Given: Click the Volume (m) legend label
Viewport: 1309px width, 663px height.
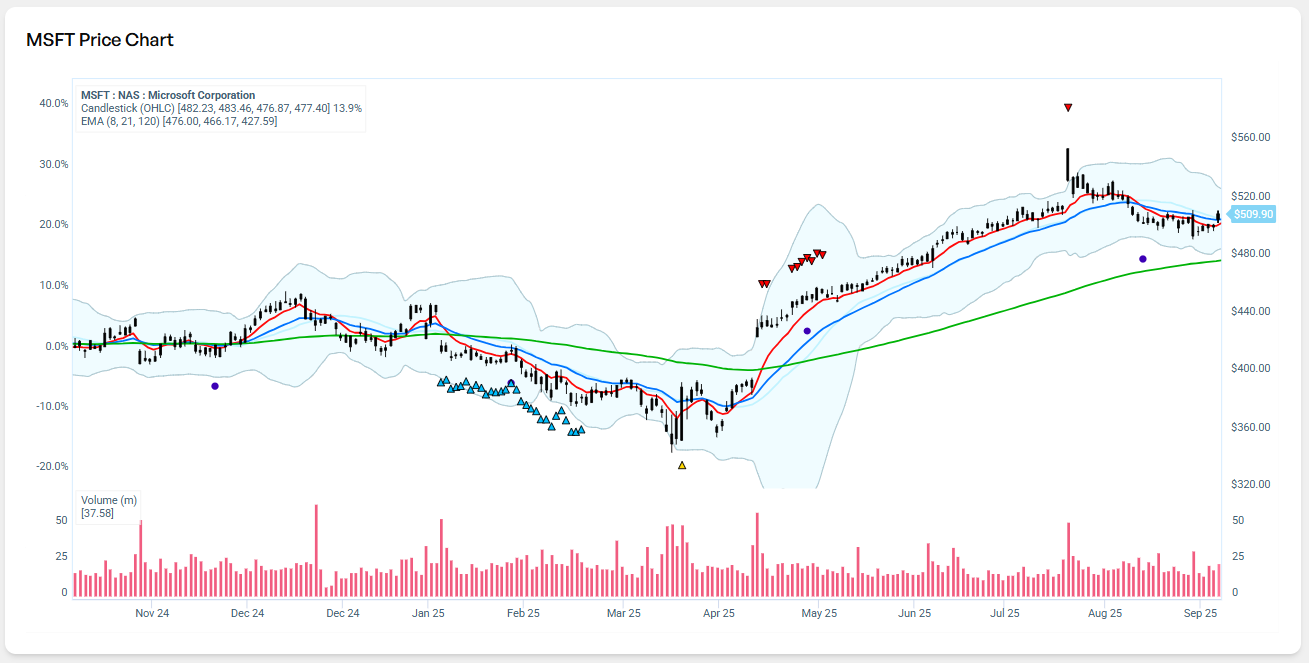Looking at the screenshot, I should click(x=109, y=499).
